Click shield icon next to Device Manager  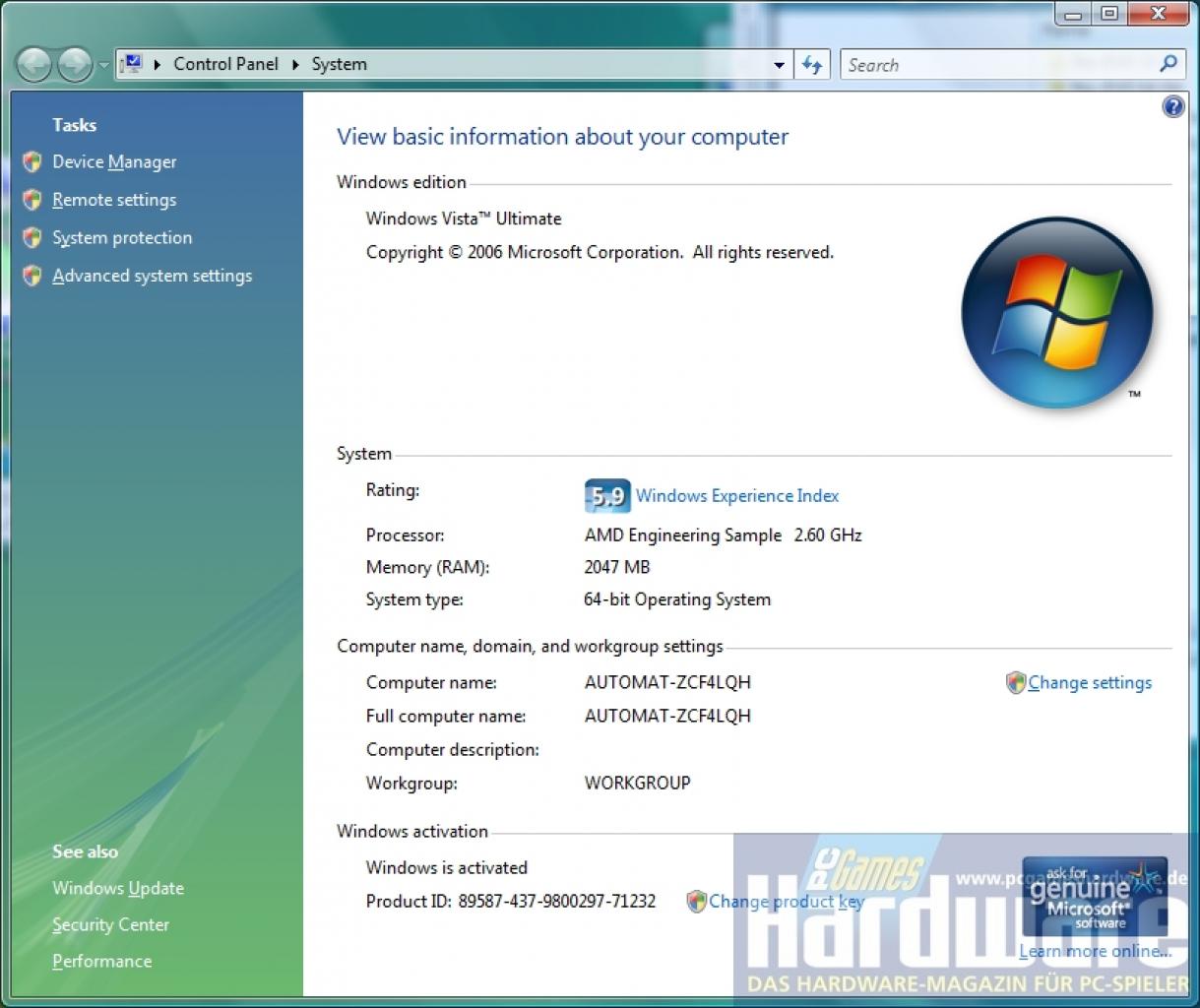[32, 161]
